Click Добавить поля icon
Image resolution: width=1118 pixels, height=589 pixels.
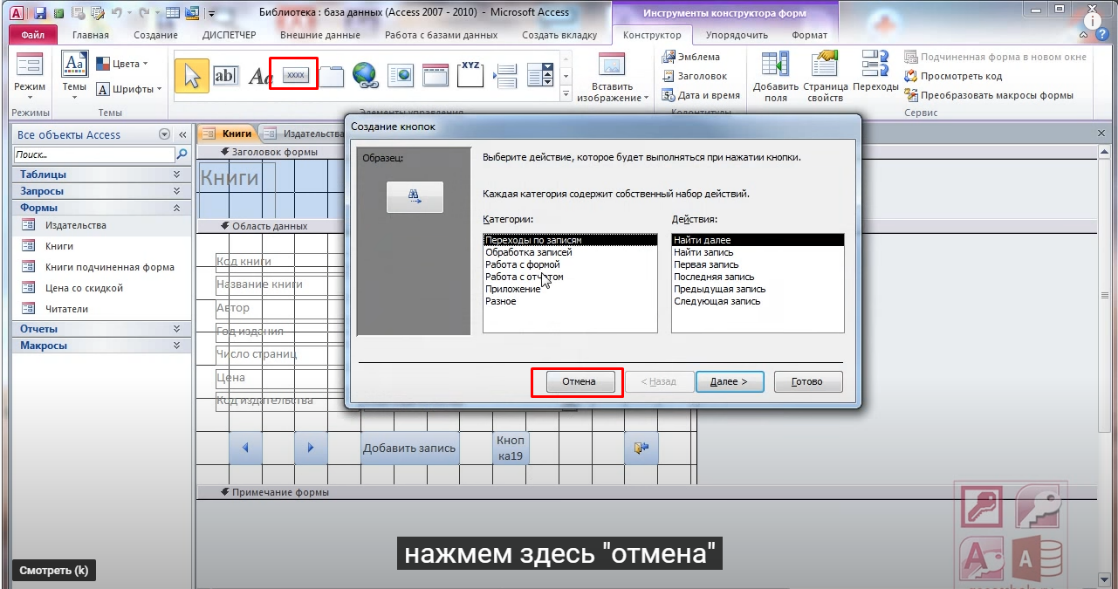775,76
